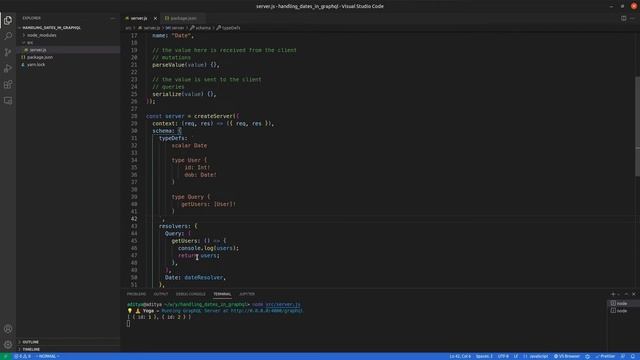
Task: Open the Search view icon
Action: [8, 36]
